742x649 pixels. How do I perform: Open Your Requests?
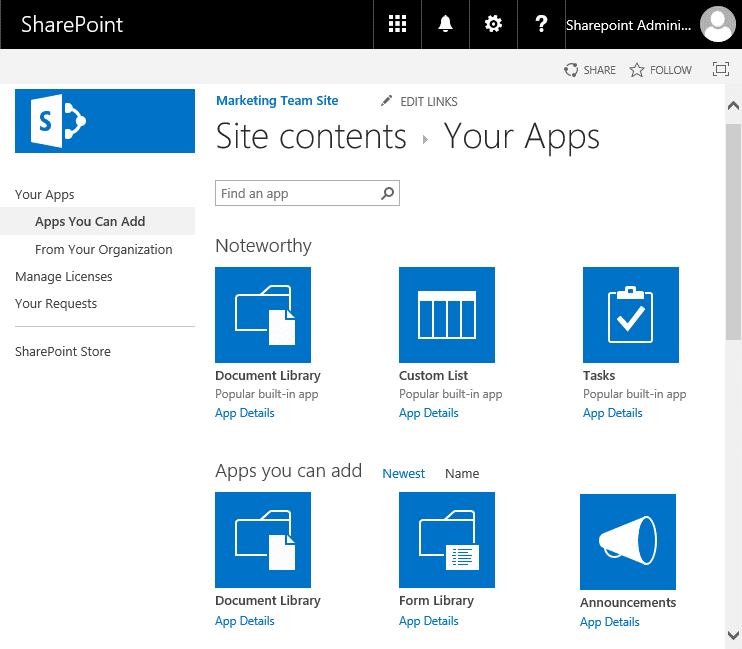click(x=56, y=303)
